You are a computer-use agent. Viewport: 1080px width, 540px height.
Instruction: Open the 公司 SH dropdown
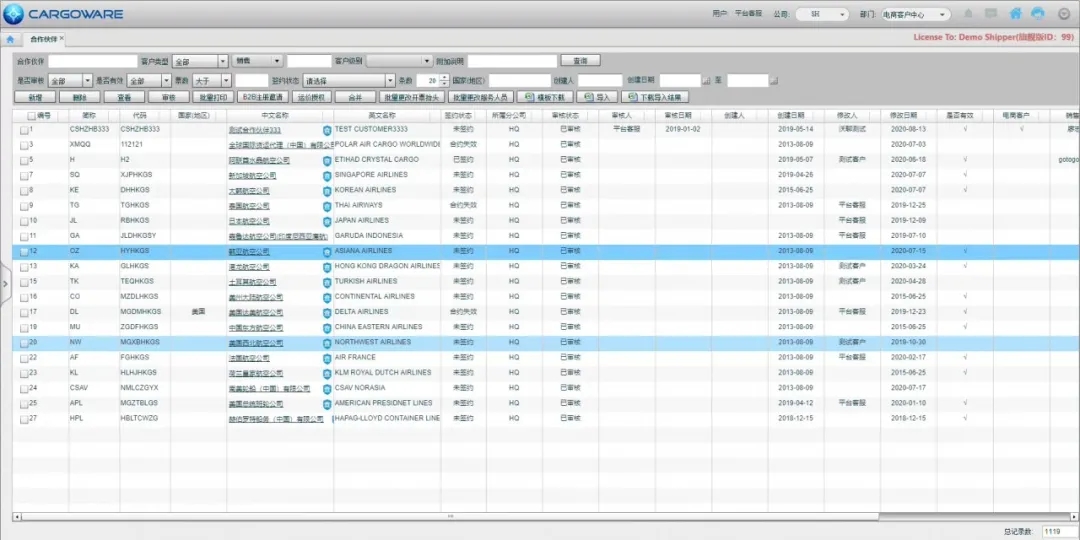click(x=822, y=14)
